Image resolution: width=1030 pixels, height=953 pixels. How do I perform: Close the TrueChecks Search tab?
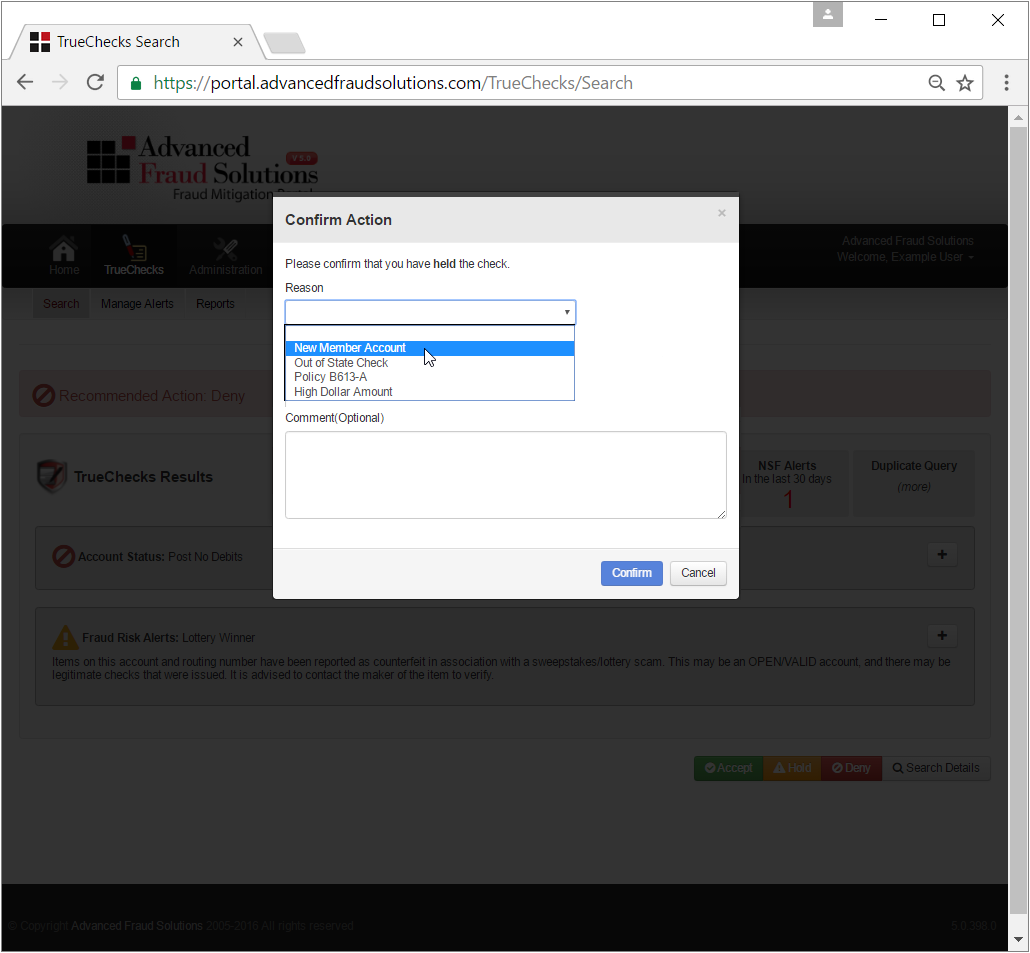pos(238,42)
